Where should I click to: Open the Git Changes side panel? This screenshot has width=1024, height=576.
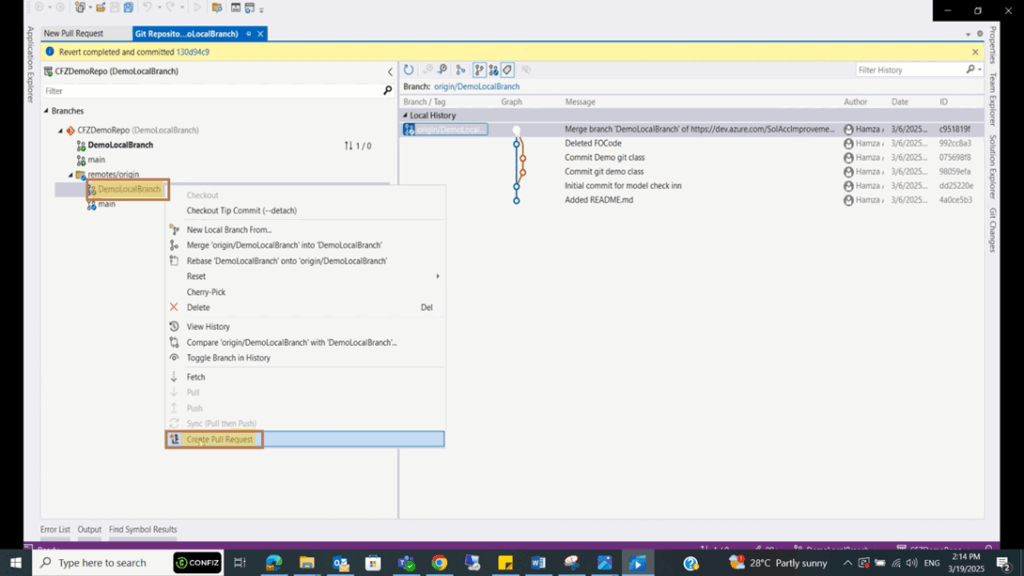tap(993, 230)
